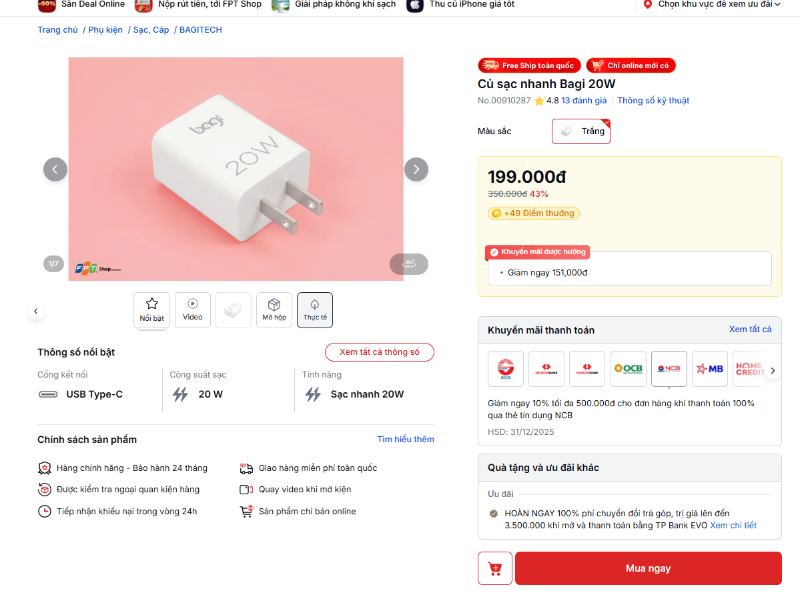Select the Home Credit payment icon

click(x=750, y=368)
